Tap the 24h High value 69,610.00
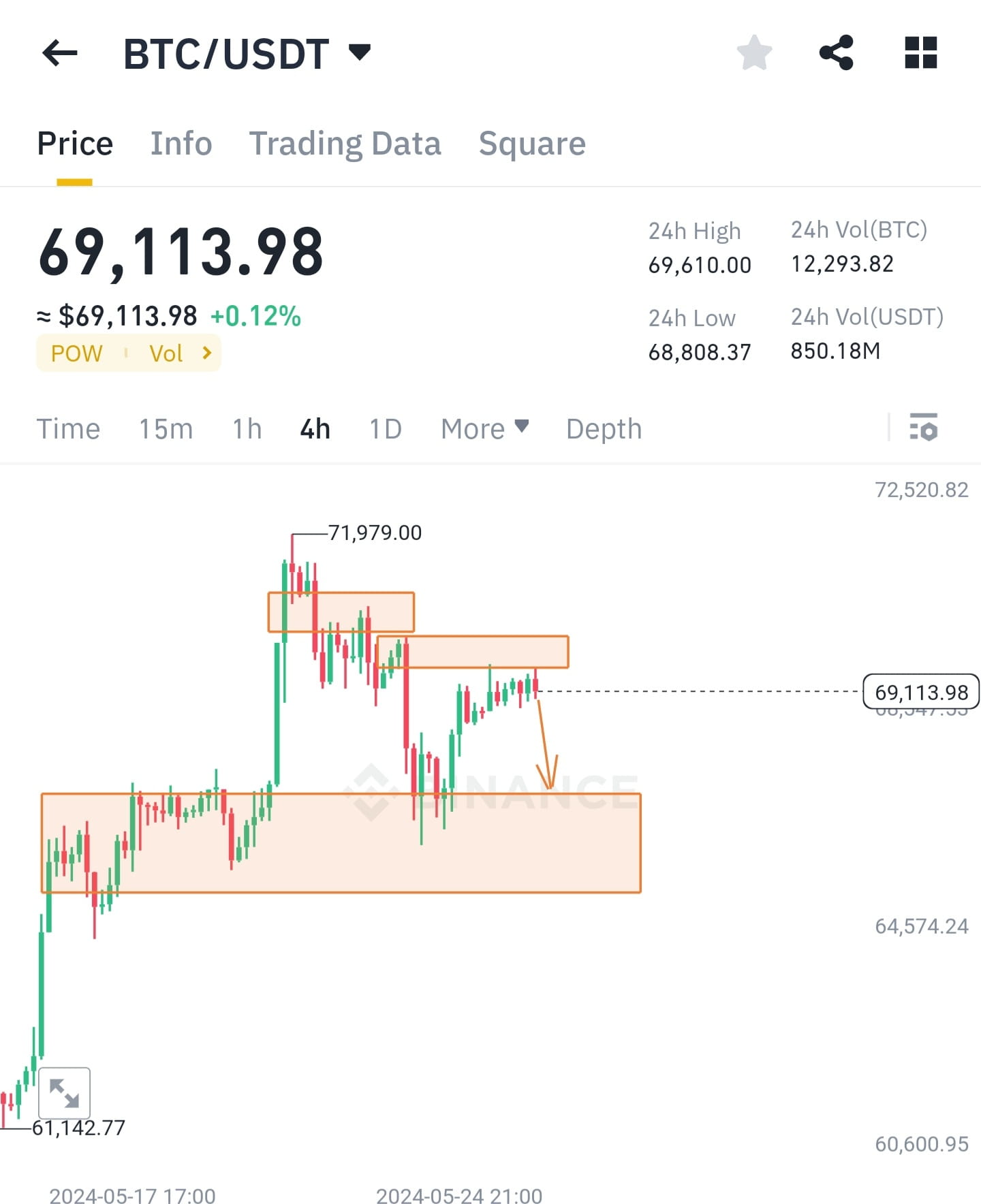981x1204 pixels. [699, 265]
